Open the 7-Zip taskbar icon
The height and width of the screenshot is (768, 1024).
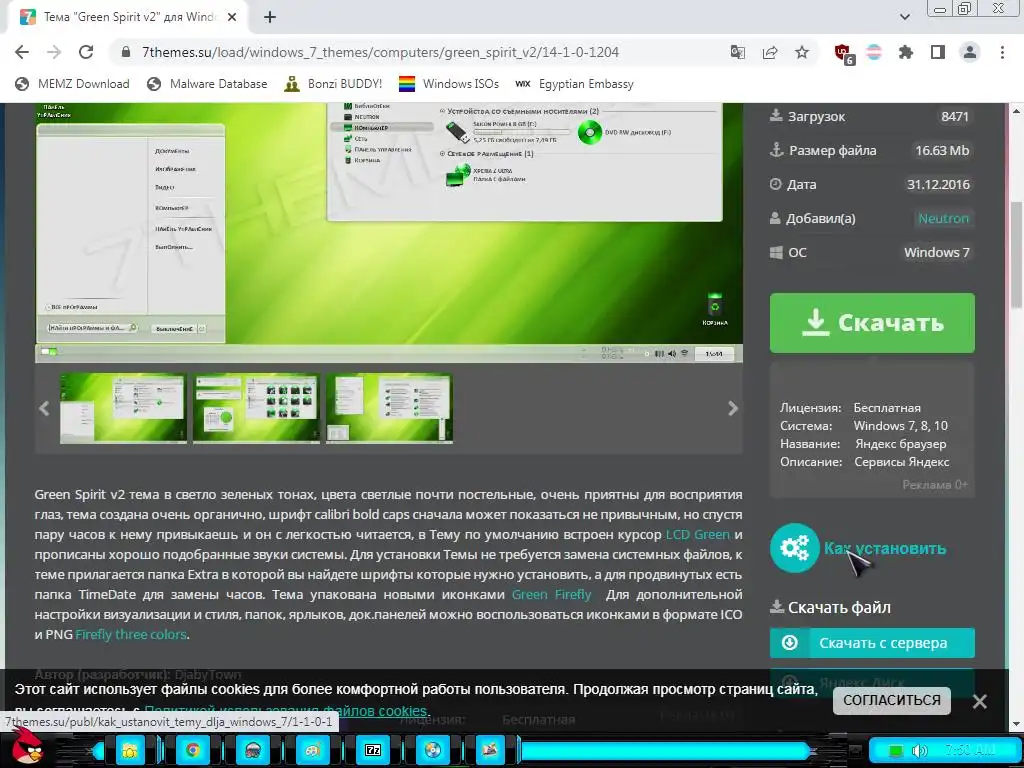tap(373, 750)
